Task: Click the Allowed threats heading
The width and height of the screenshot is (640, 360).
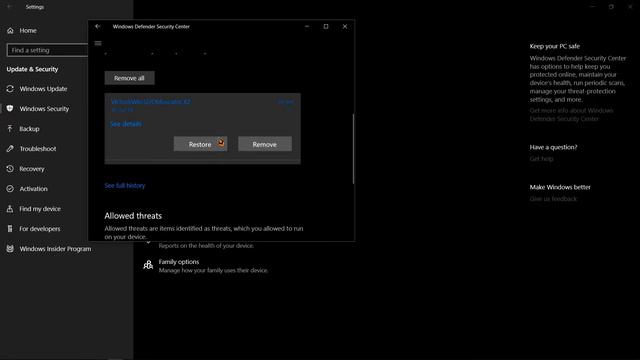Action: pyautogui.click(x=133, y=216)
